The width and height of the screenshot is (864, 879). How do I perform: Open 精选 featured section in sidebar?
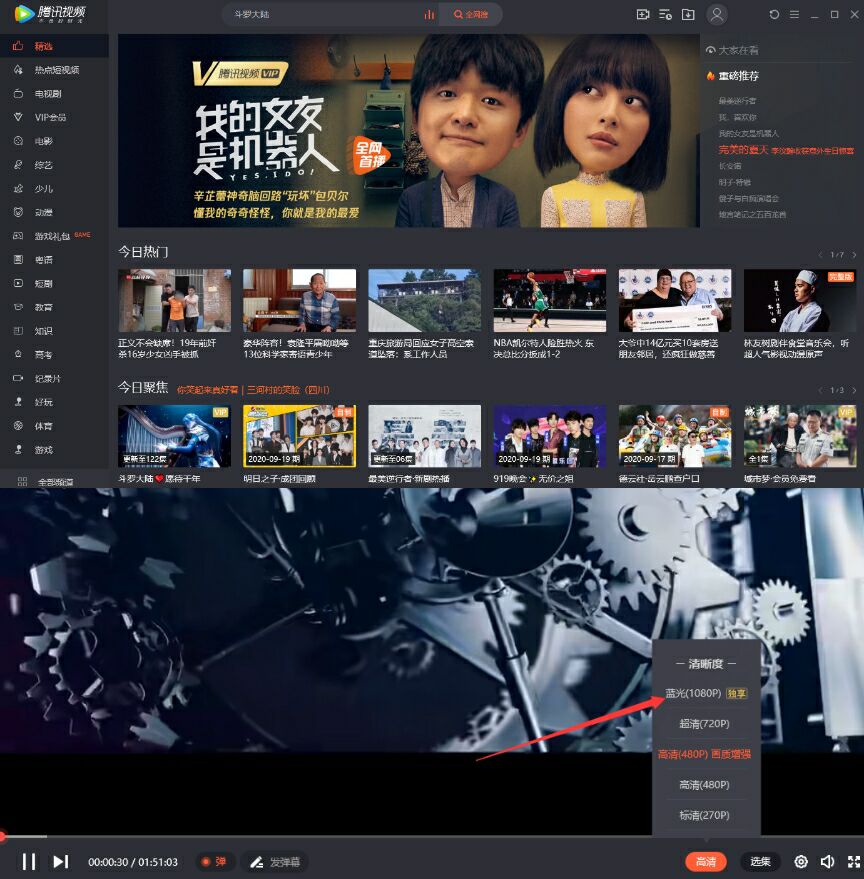54,46
